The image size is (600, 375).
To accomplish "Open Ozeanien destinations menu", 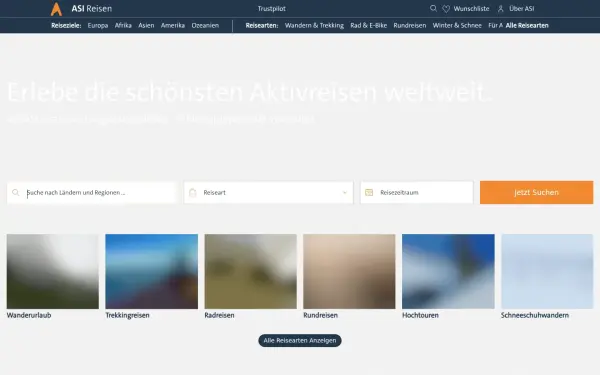I will tap(205, 26).
